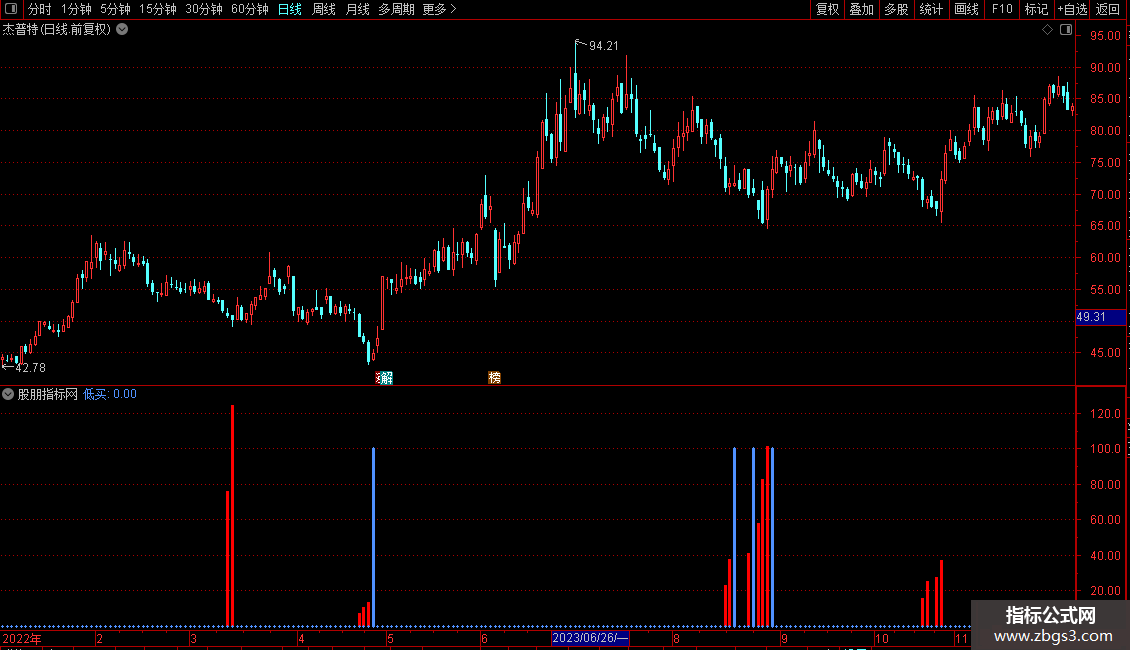Switch to 月线 monthly chart

(x=357, y=9)
